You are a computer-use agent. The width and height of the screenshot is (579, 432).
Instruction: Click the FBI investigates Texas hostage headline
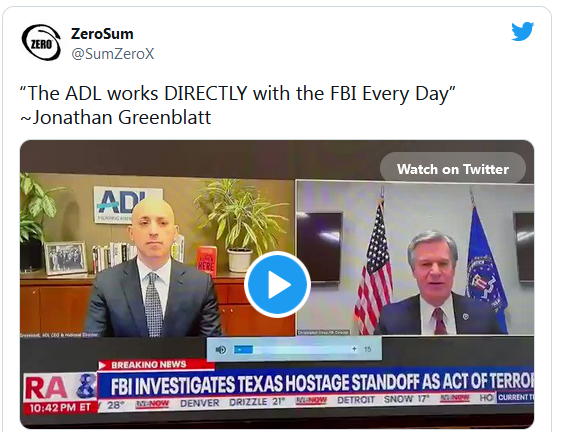[322, 384]
